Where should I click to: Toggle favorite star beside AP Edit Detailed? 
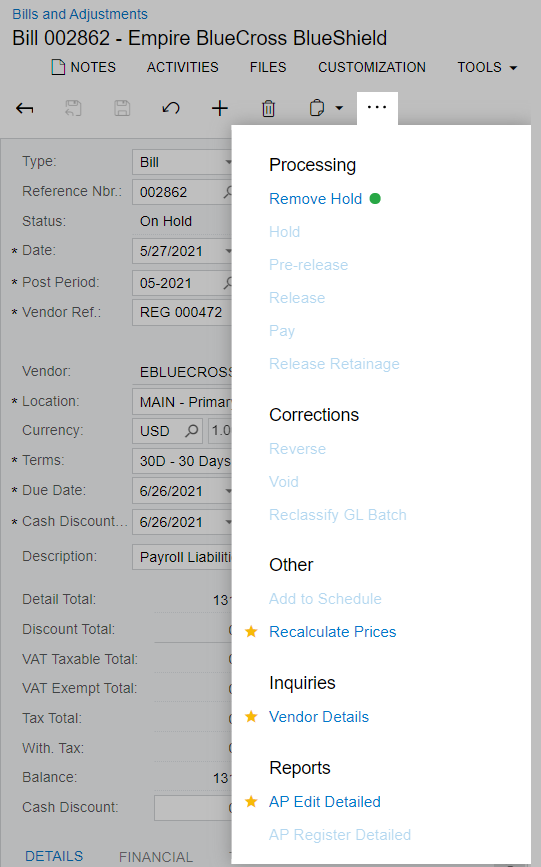point(251,801)
